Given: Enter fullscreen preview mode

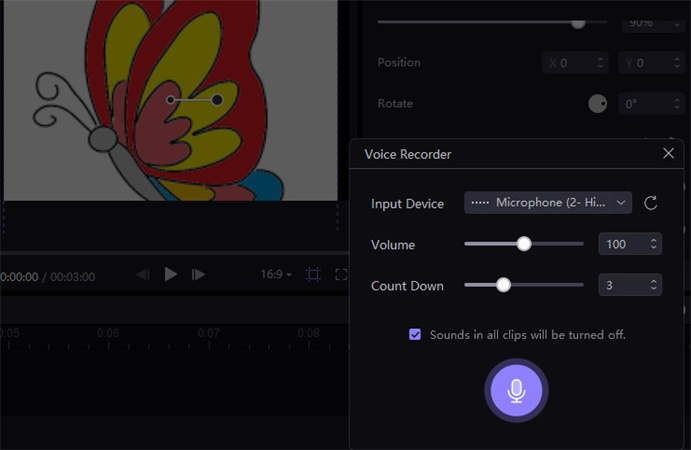Looking at the screenshot, I should [341, 274].
